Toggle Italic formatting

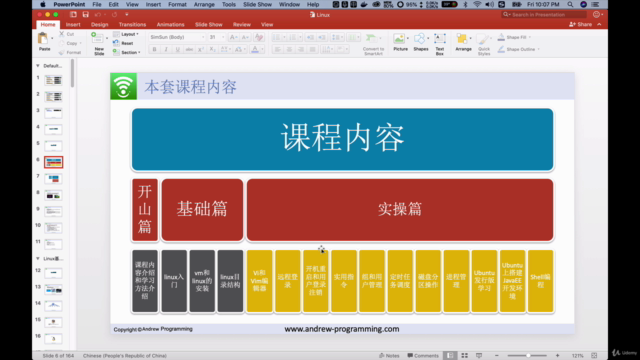pyautogui.click(x=166, y=49)
